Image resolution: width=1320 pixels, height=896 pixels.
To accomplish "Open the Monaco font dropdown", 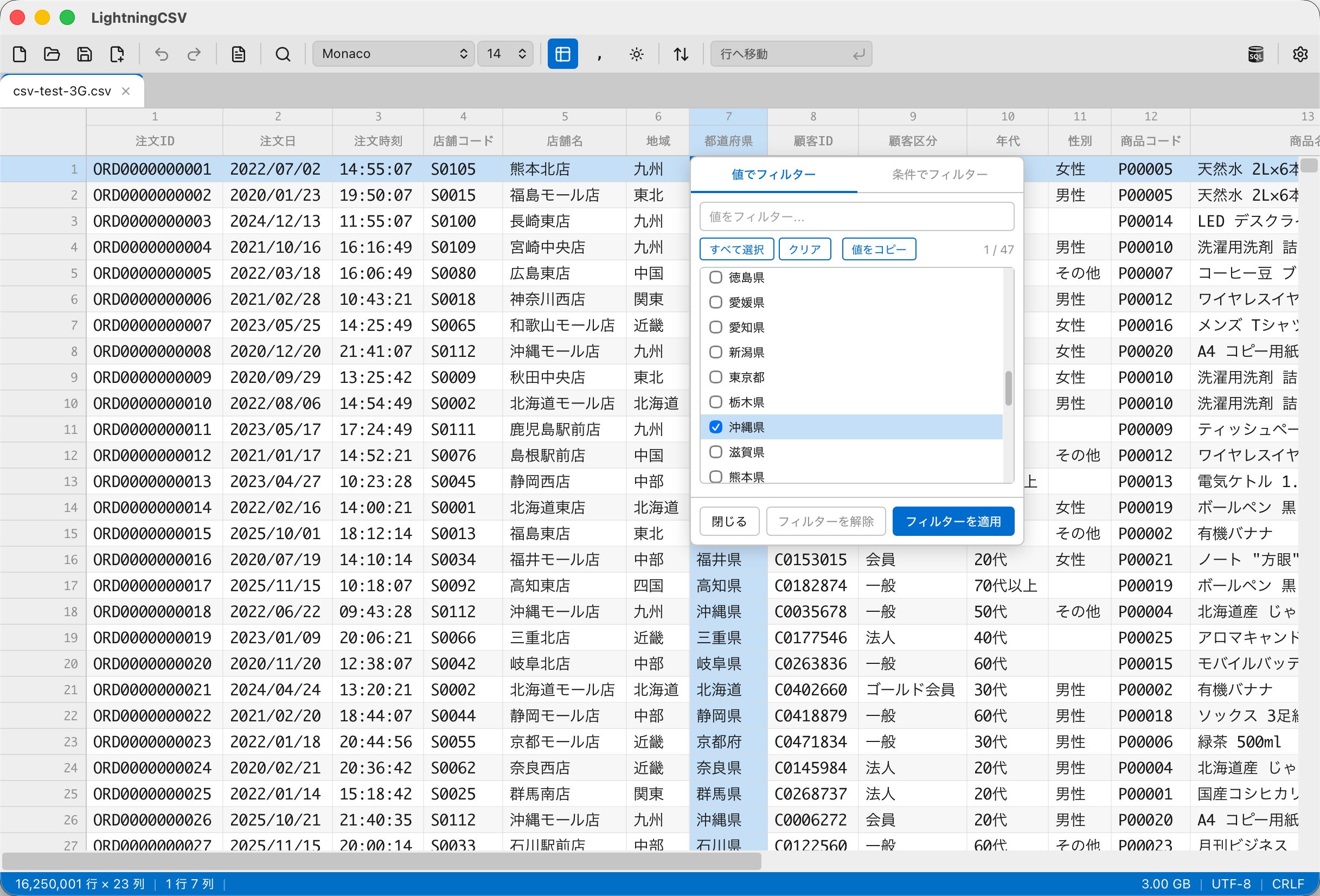I will (x=394, y=54).
